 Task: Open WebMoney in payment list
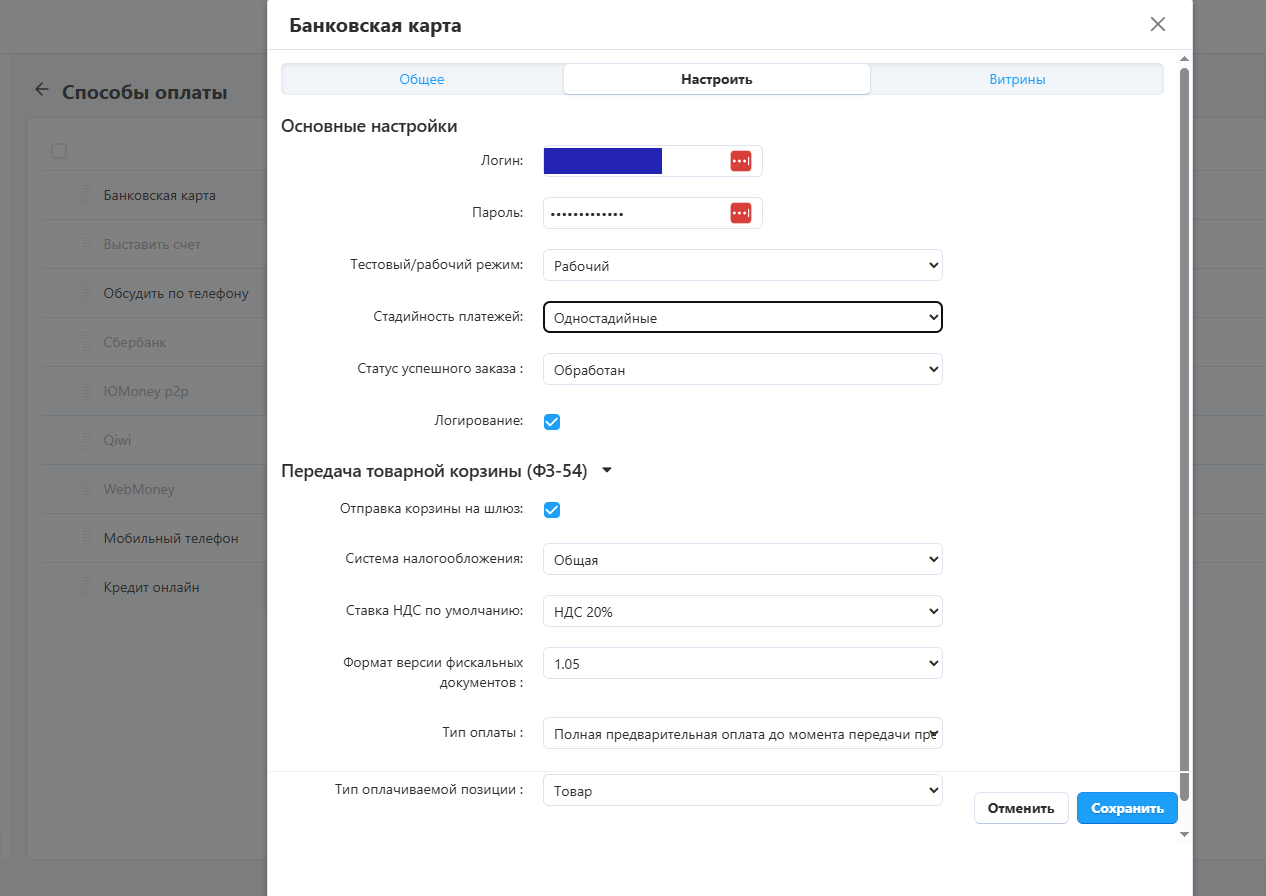pyautogui.click(x=139, y=489)
